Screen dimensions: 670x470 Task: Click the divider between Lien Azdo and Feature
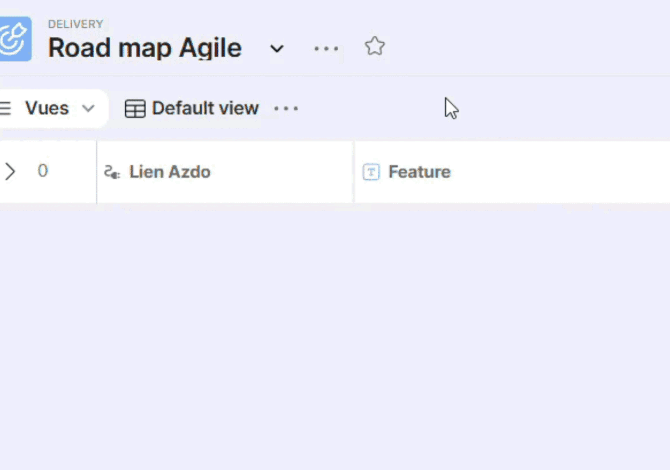click(x=354, y=172)
